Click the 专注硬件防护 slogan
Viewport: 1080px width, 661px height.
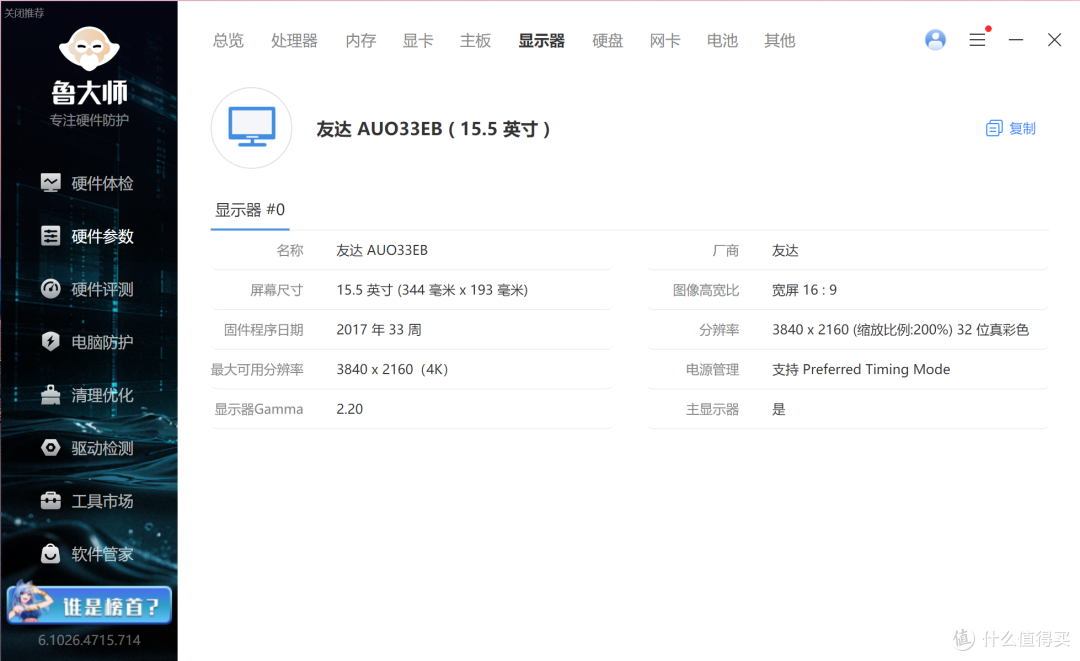pyautogui.click(x=89, y=120)
